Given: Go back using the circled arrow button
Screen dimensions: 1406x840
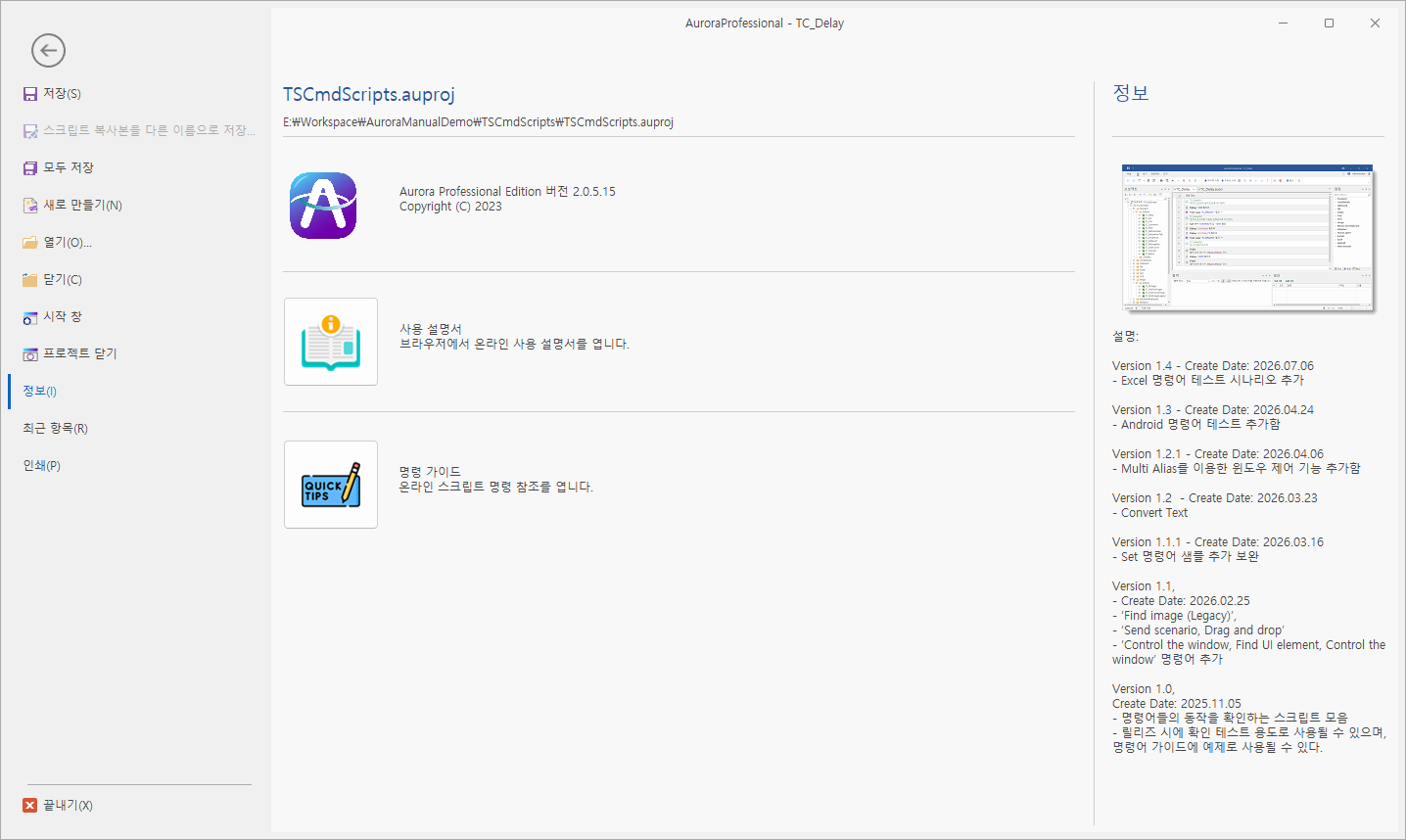Looking at the screenshot, I should coord(48,50).
